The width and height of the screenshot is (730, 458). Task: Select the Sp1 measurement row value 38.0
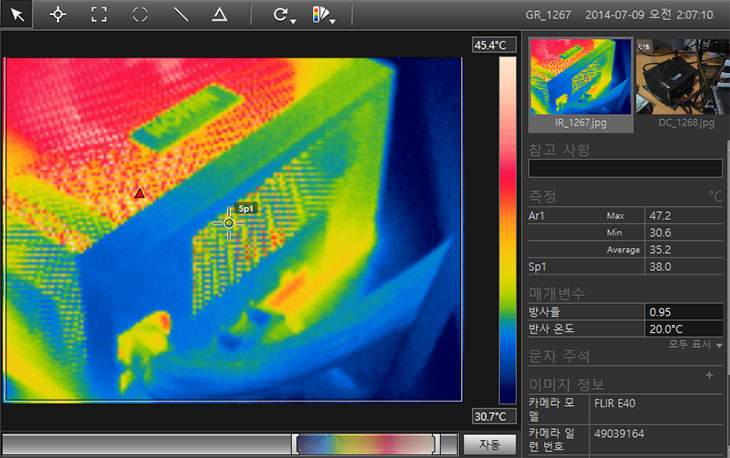tap(660, 267)
